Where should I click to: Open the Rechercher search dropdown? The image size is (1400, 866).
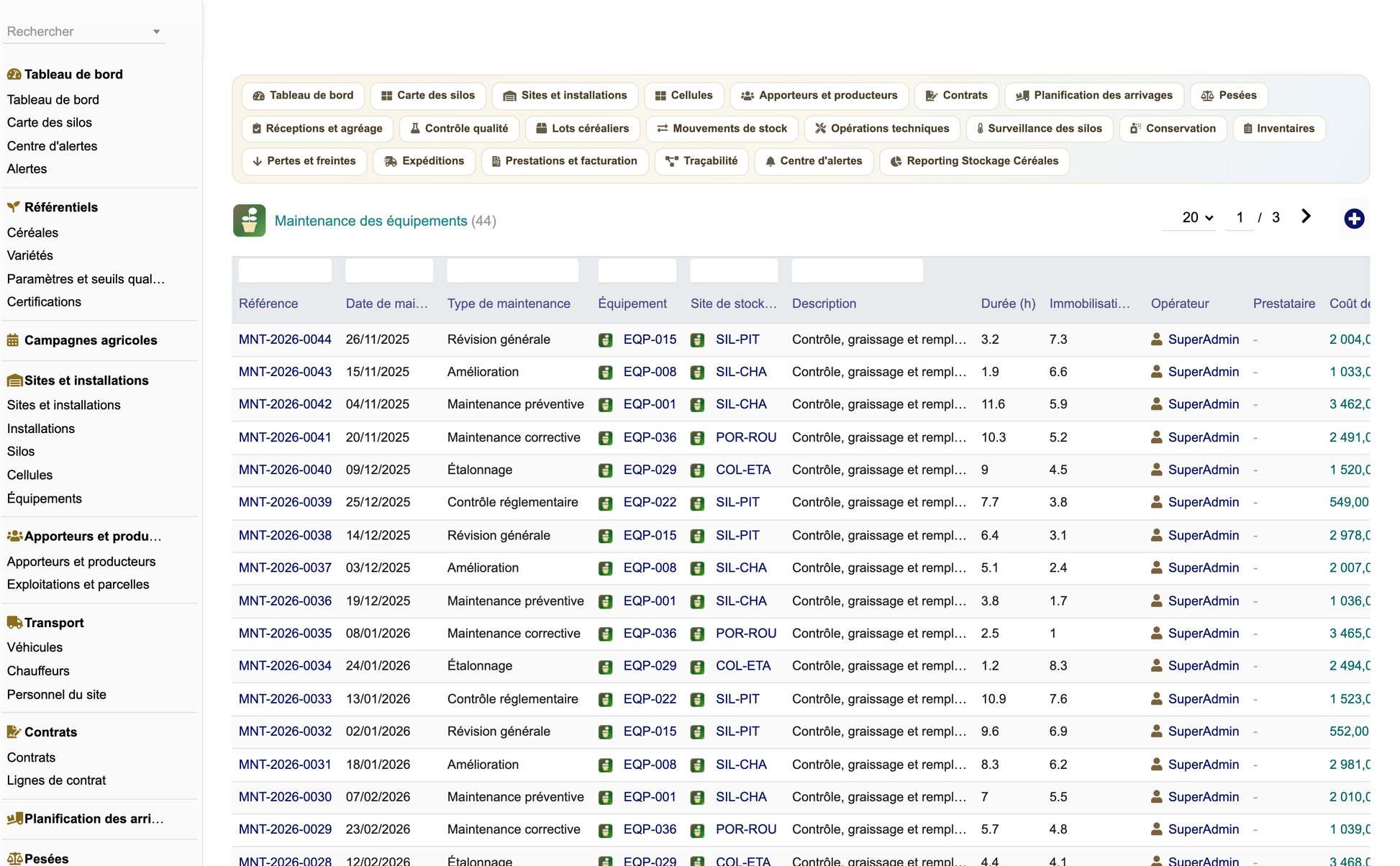click(156, 32)
